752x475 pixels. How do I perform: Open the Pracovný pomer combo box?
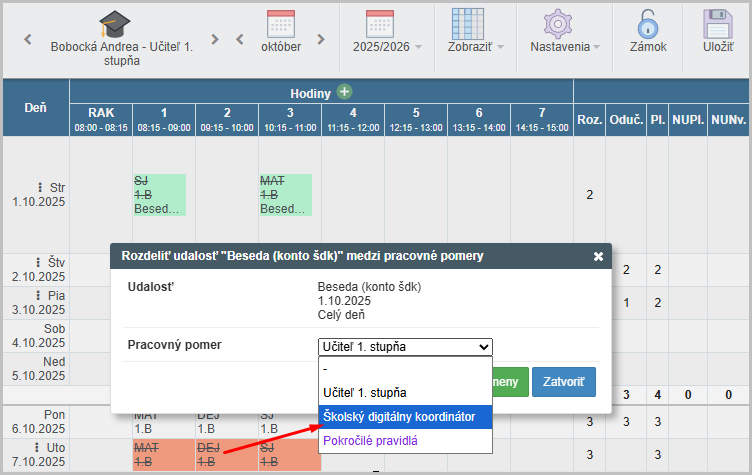coord(404,347)
